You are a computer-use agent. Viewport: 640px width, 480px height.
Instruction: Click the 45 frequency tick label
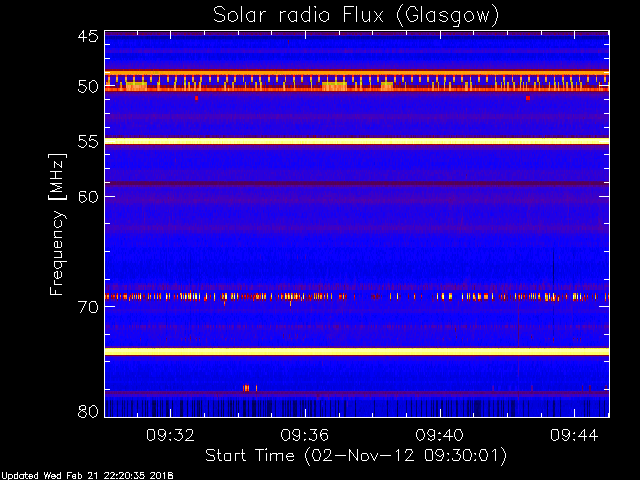(x=88, y=36)
